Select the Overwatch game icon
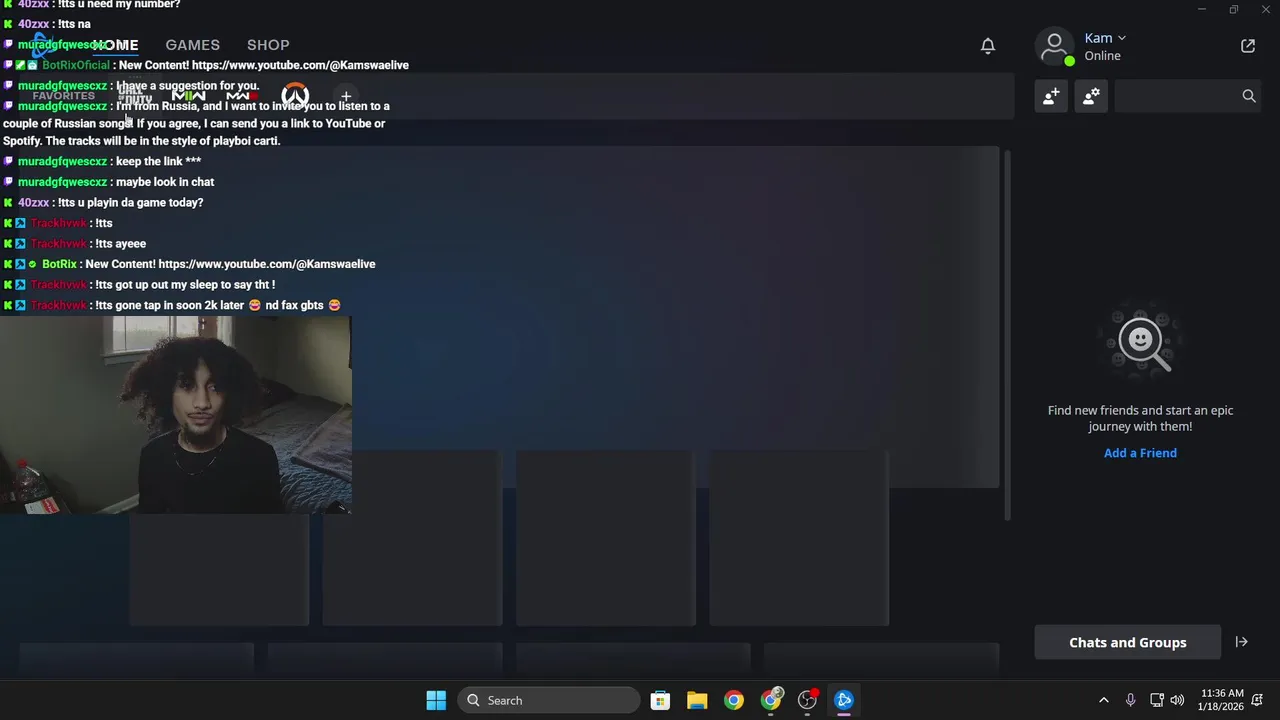Image resolution: width=1280 pixels, height=720 pixels. 295,97
